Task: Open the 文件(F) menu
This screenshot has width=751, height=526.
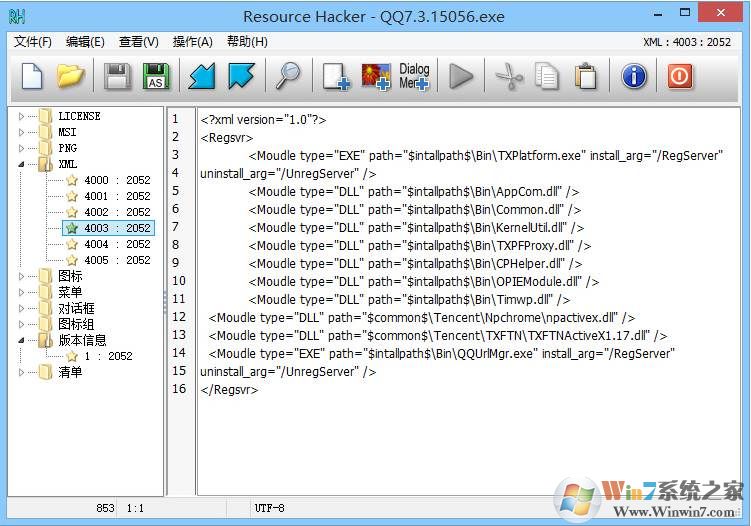Action: [x=33, y=42]
